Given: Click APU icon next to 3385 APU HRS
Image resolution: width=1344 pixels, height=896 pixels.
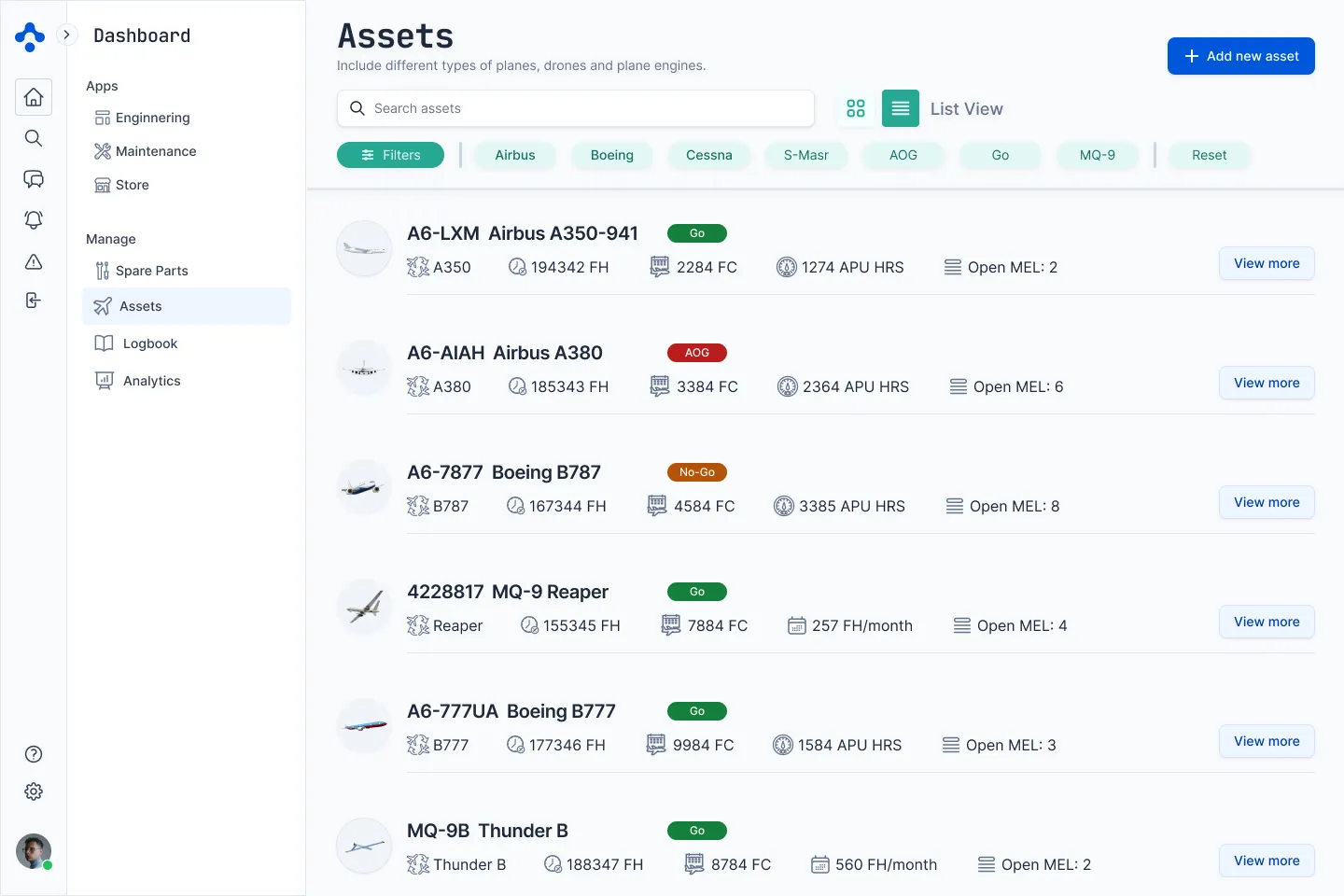Looking at the screenshot, I should pyautogui.click(x=784, y=506).
